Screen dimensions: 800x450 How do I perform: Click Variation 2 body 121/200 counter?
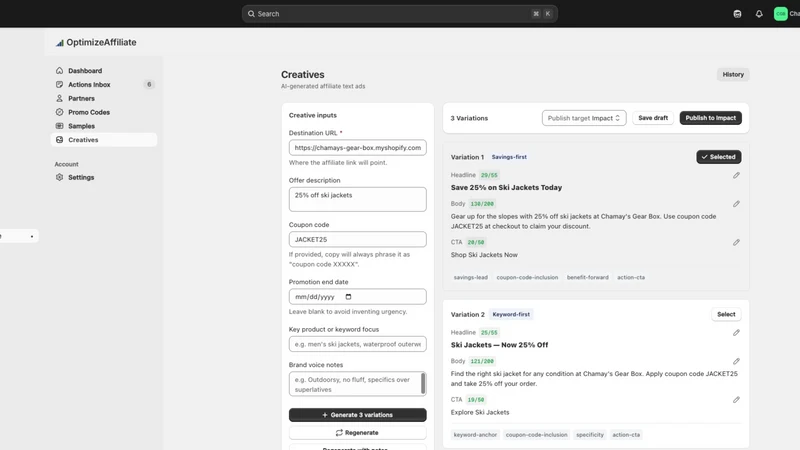pos(482,361)
